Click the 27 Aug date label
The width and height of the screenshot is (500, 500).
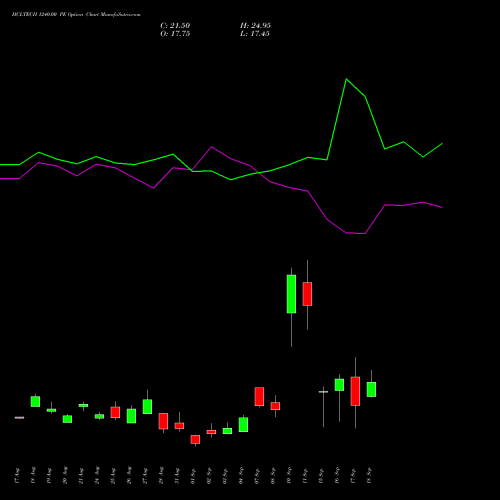click(145, 476)
